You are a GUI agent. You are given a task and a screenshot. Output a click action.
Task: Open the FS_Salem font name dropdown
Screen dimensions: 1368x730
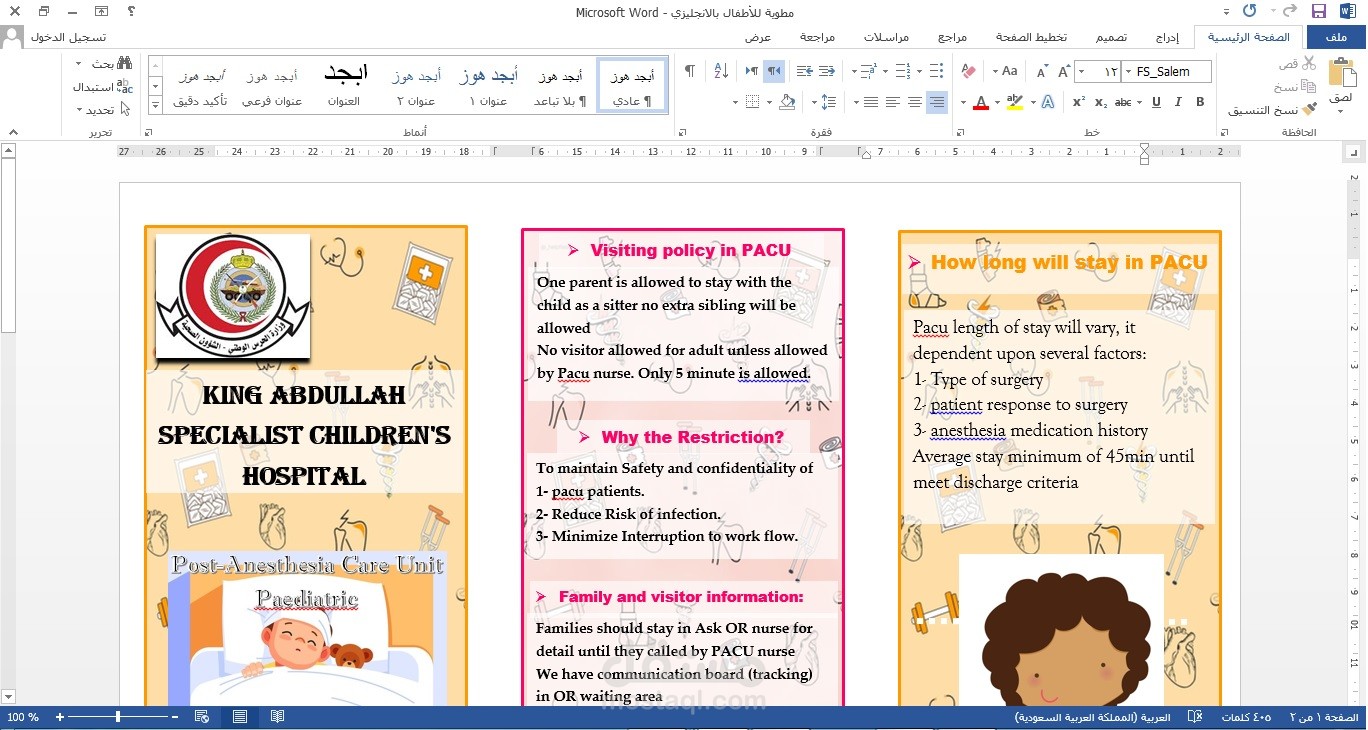click(1127, 72)
